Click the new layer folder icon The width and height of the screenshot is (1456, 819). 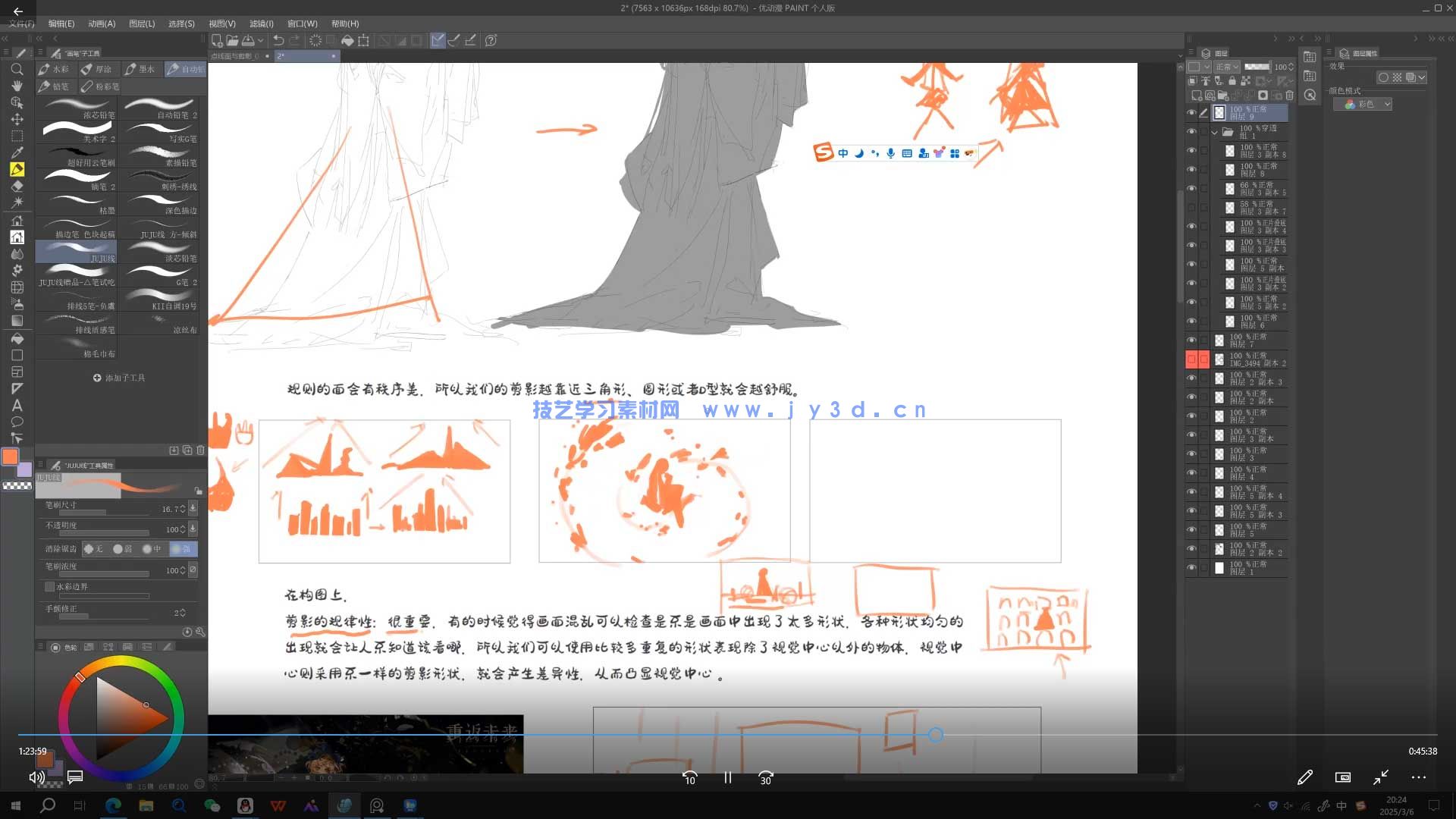click(1222, 96)
